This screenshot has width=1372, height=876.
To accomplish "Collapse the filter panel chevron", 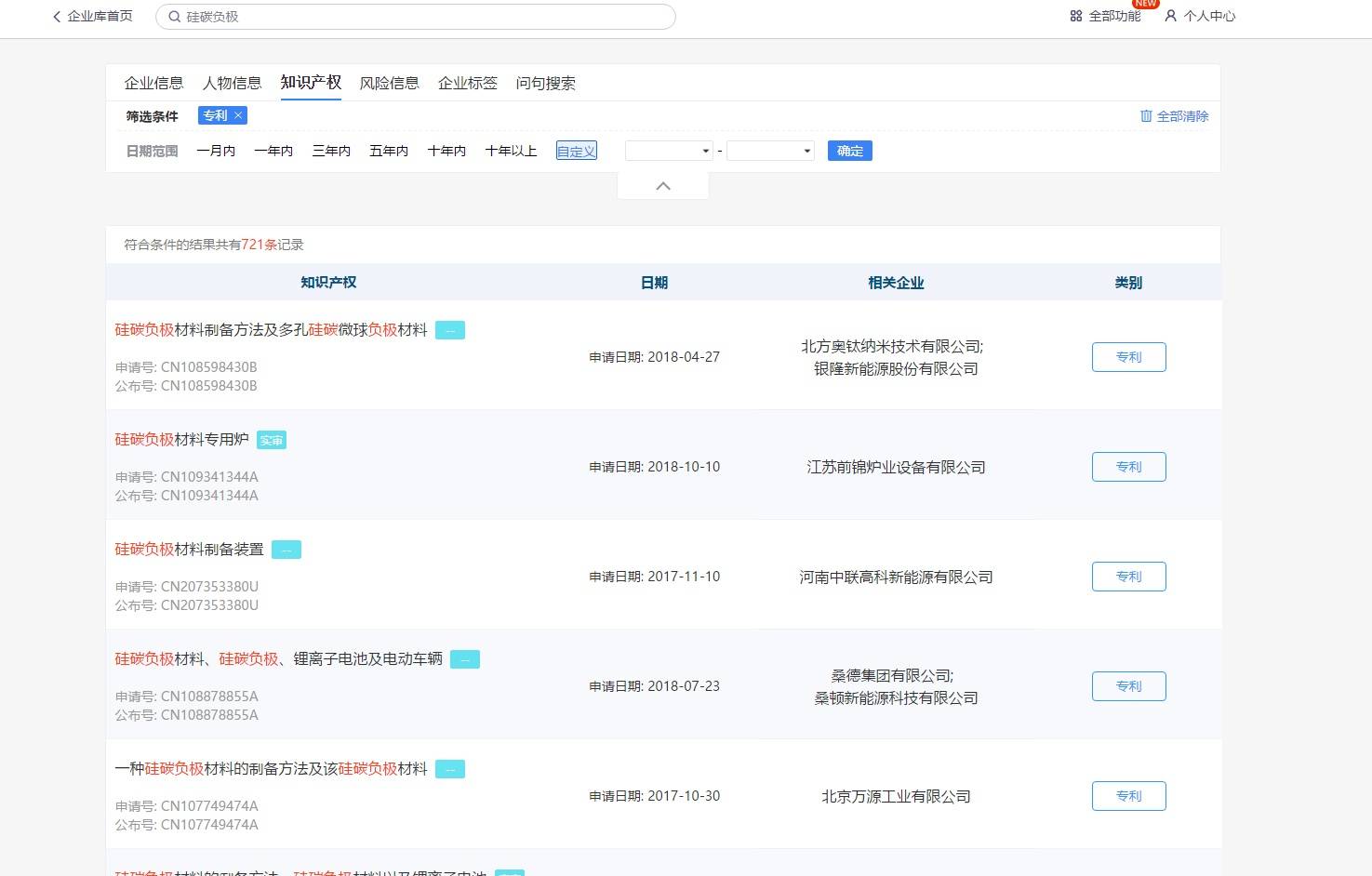I will click(x=663, y=186).
